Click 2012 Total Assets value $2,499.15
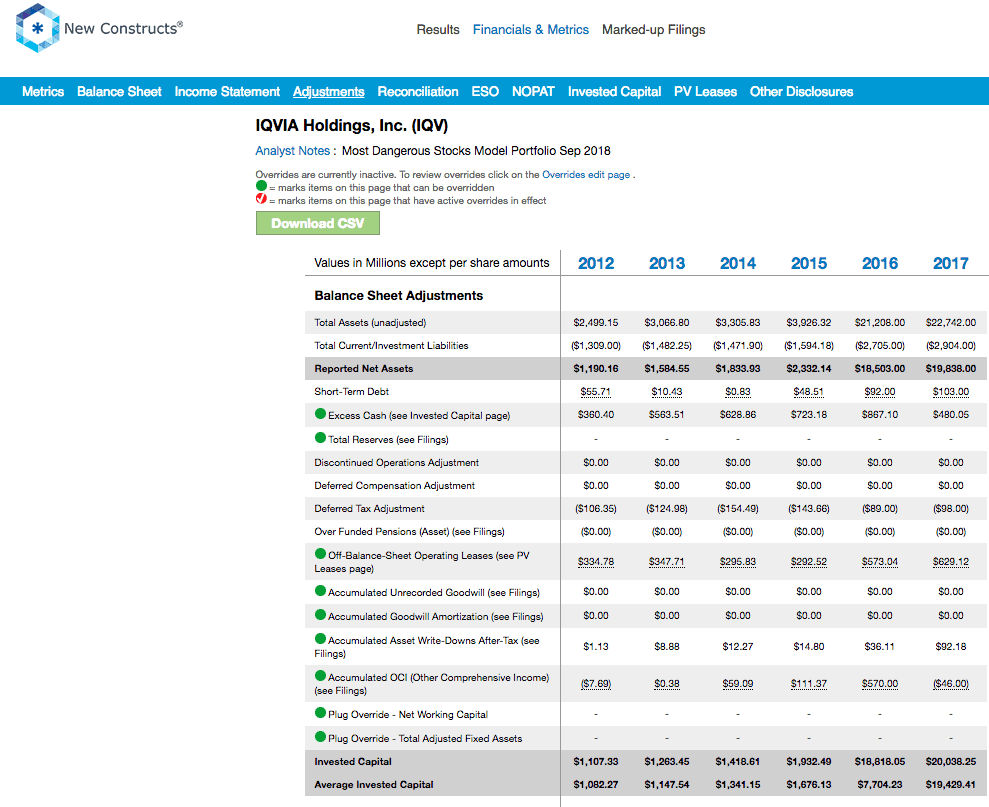The image size is (989, 807). click(595, 322)
